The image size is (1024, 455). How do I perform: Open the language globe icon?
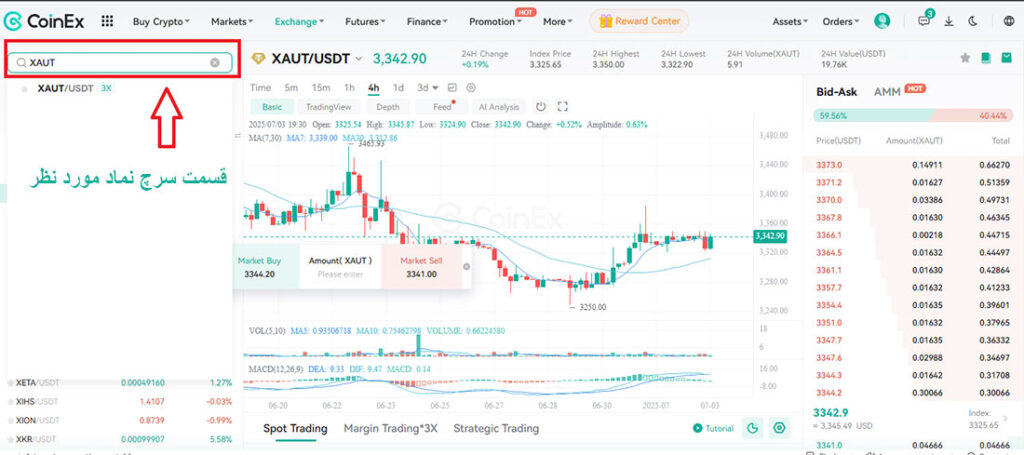point(1008,22)
